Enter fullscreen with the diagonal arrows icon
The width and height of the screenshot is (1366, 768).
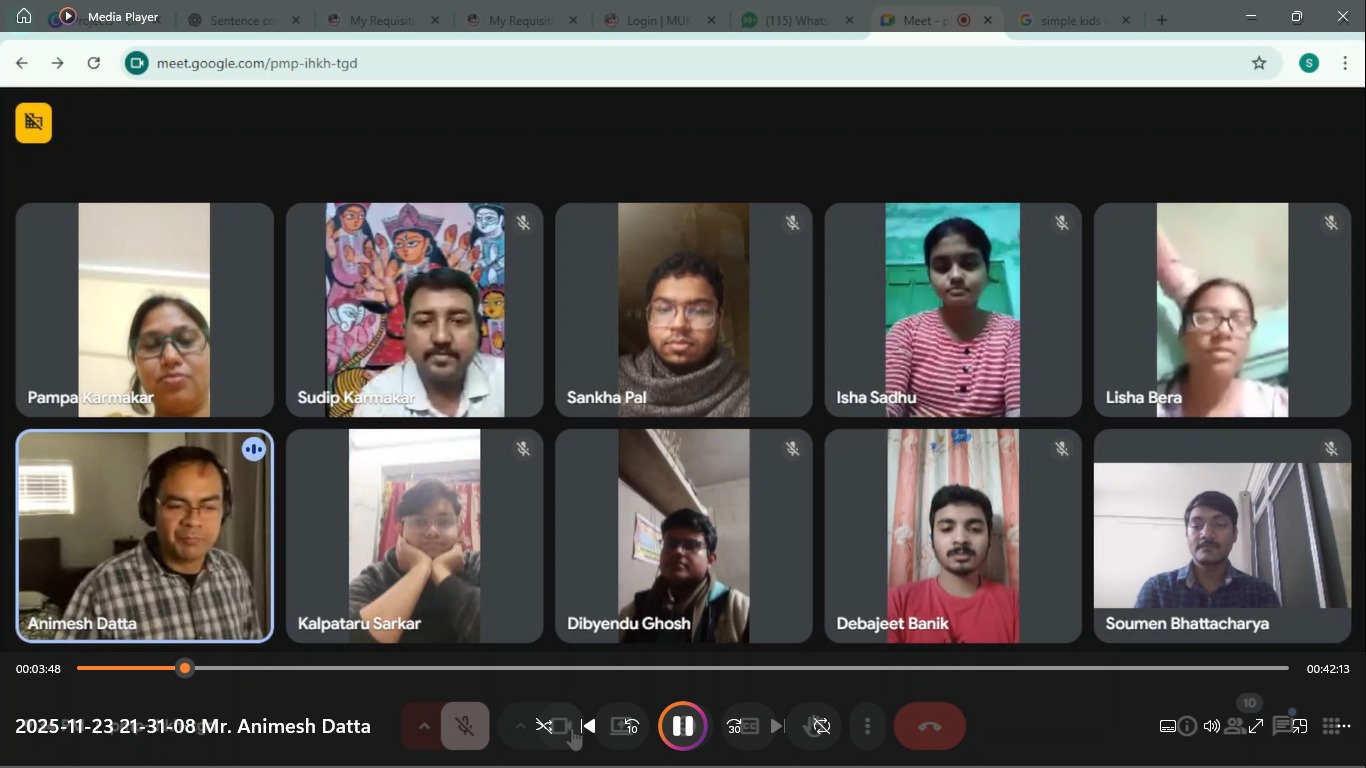tap(1256, 726)
